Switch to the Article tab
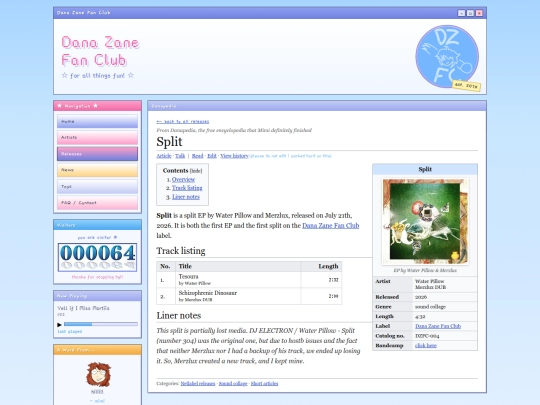The height and width of the screenshot is (405, 540). (x=164, y=156)
